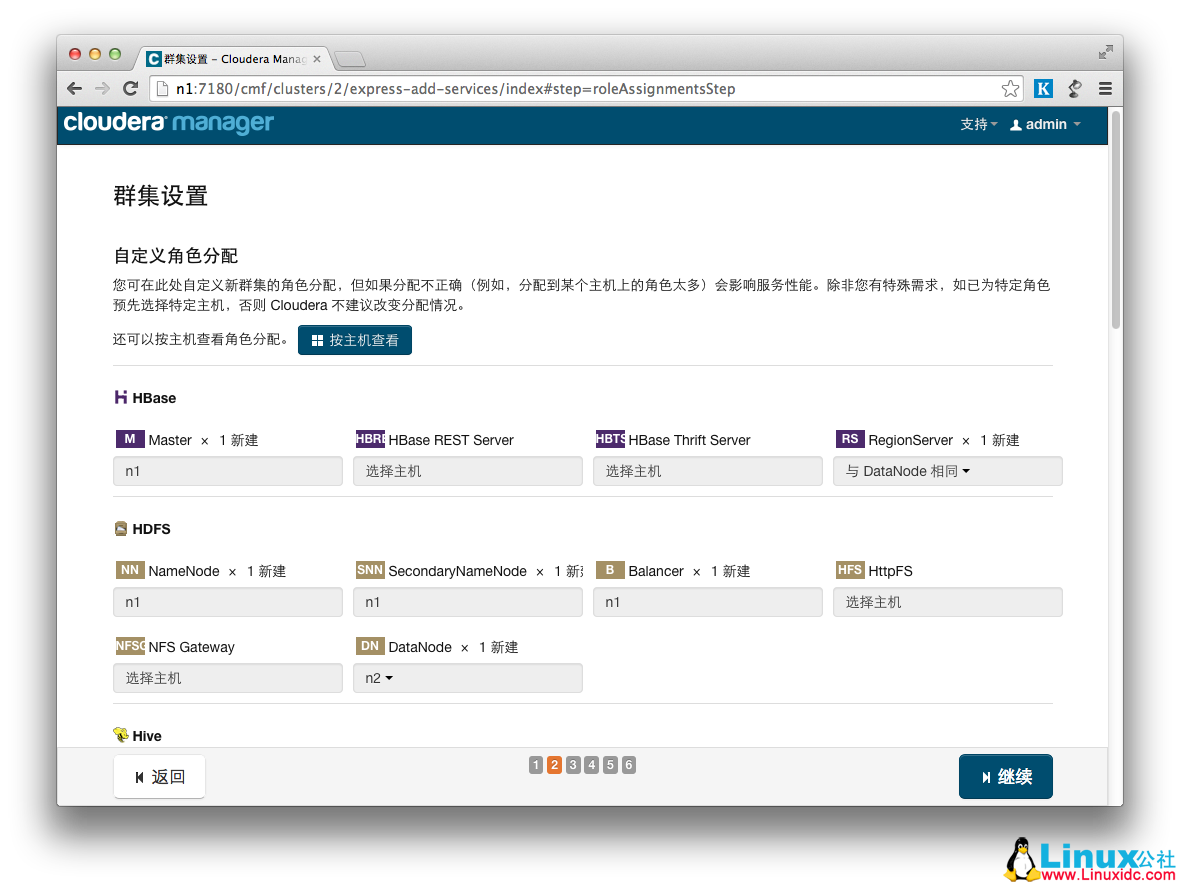Click the 按主机查看 button

pos(355,339)
